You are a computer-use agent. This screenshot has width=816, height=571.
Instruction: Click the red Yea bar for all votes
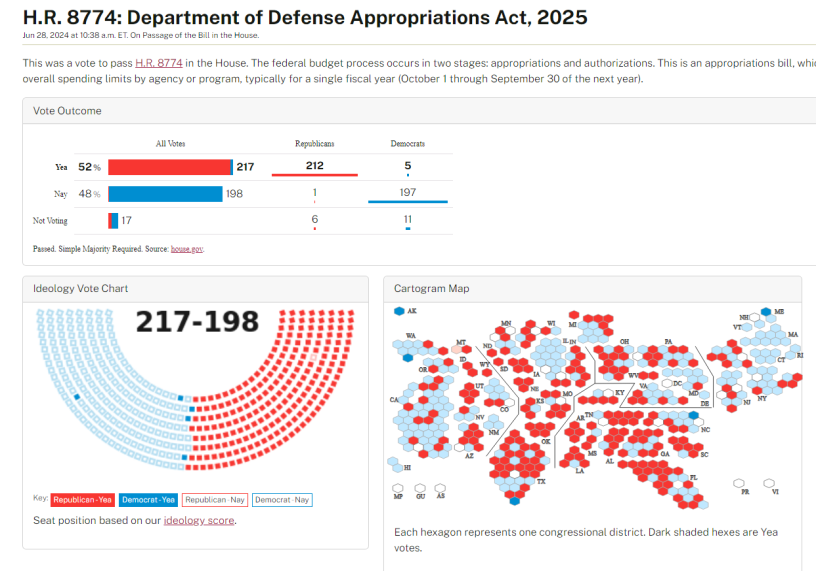click(x=170, y=167)
